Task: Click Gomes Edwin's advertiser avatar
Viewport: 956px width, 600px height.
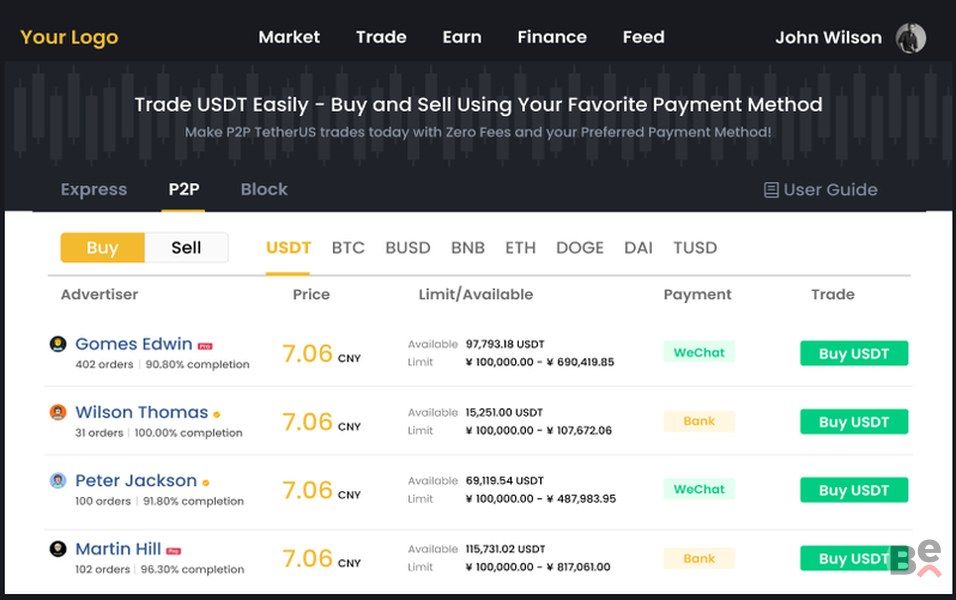Action: 58,344
